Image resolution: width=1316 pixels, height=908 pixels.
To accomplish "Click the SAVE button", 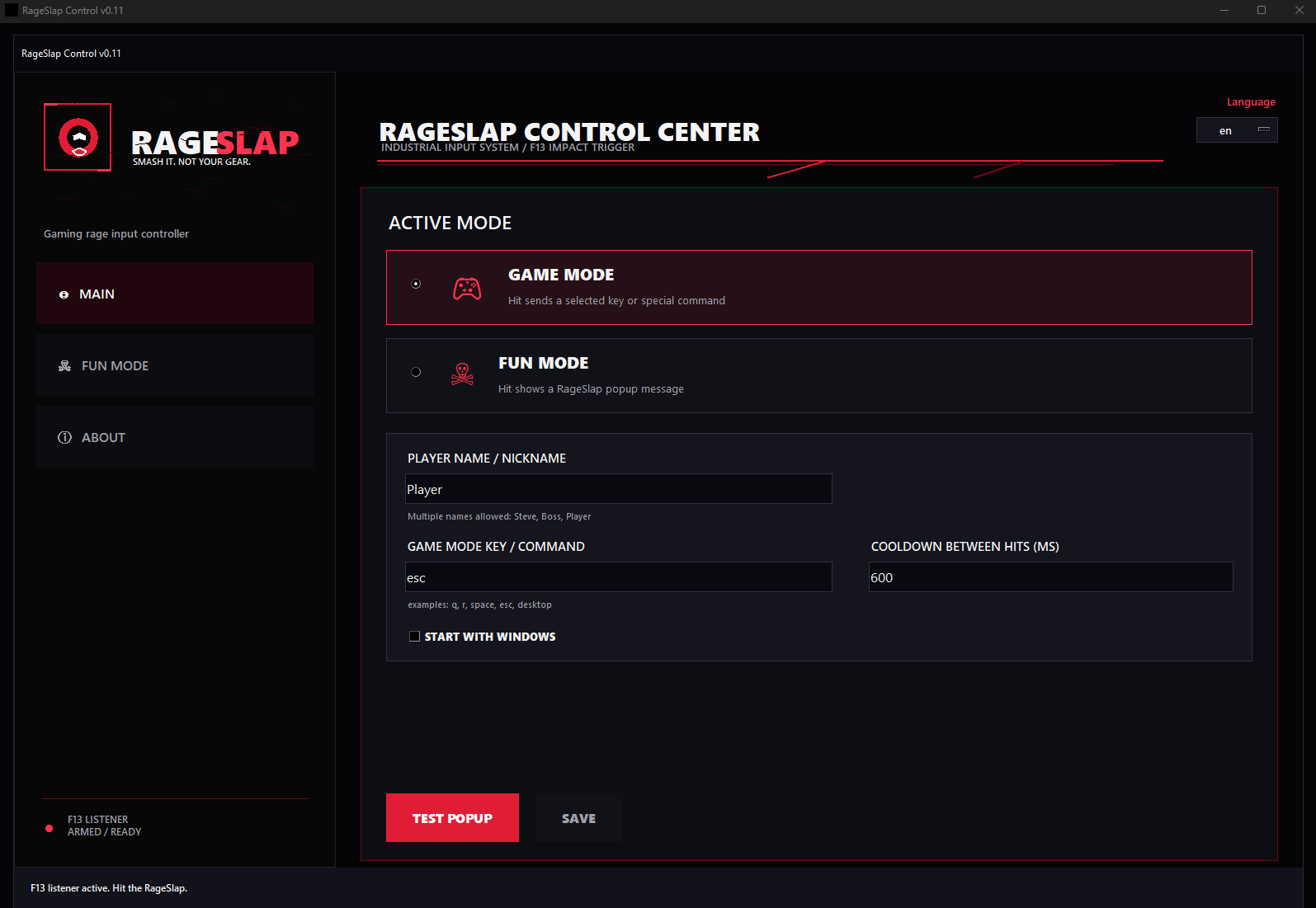I will tap(578, 818).
